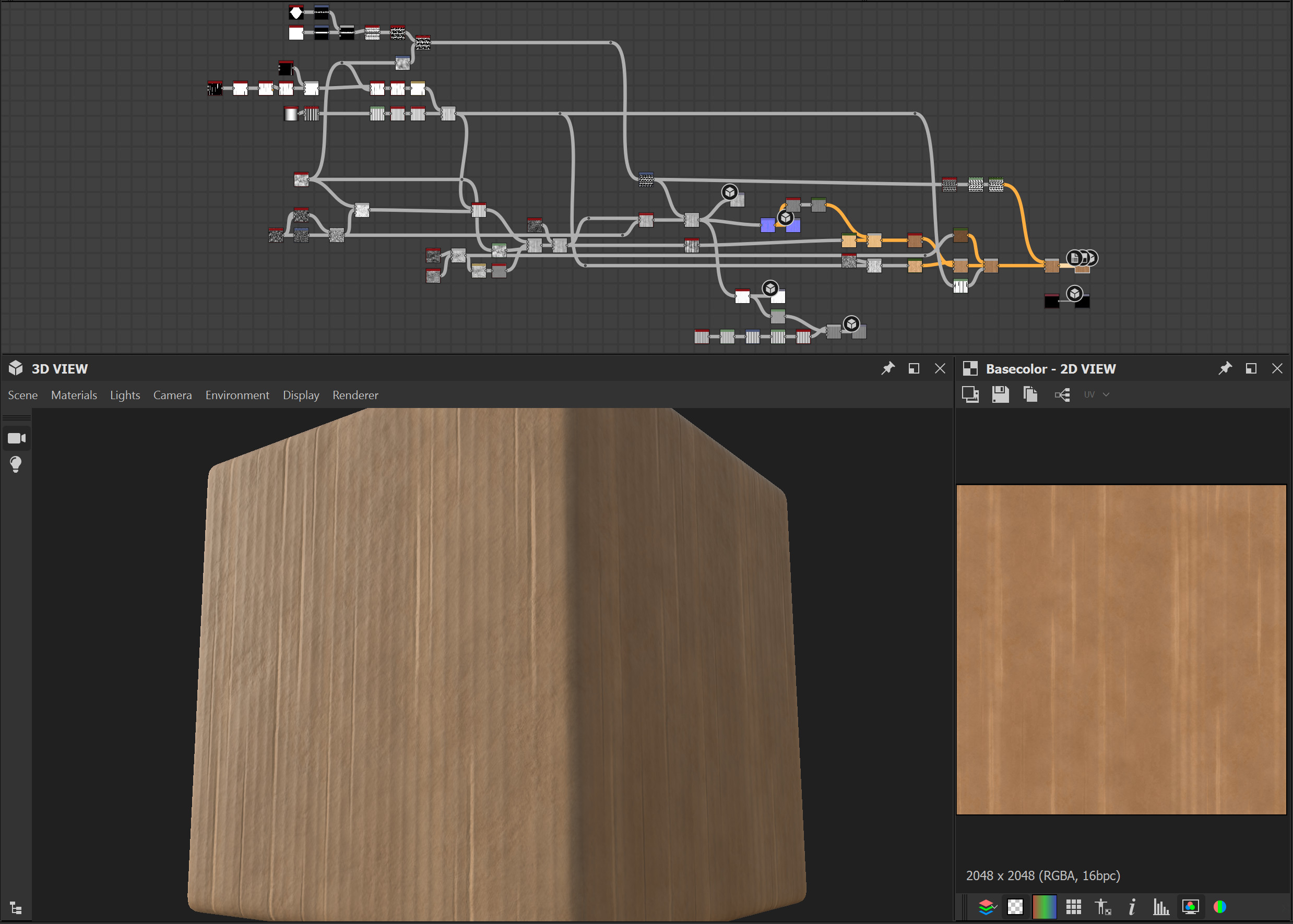The height and width of the screenshot is (924, 1293).
Task: Open the Environment menu in 3D view
Action: pyautogui.click(x=238, y=395)
